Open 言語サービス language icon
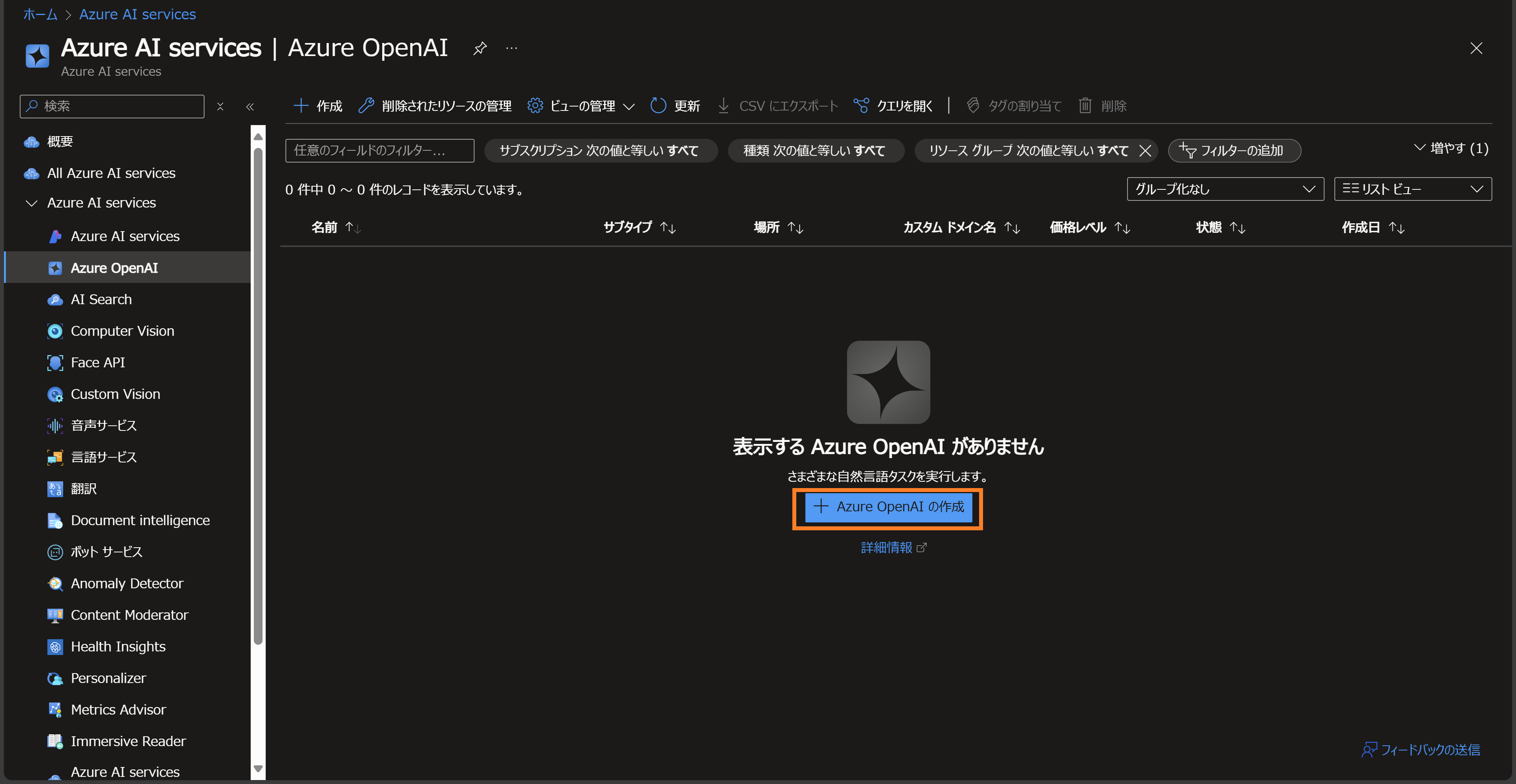The image size is (1516, 784). pyautogui.click(x=55, y=458)
